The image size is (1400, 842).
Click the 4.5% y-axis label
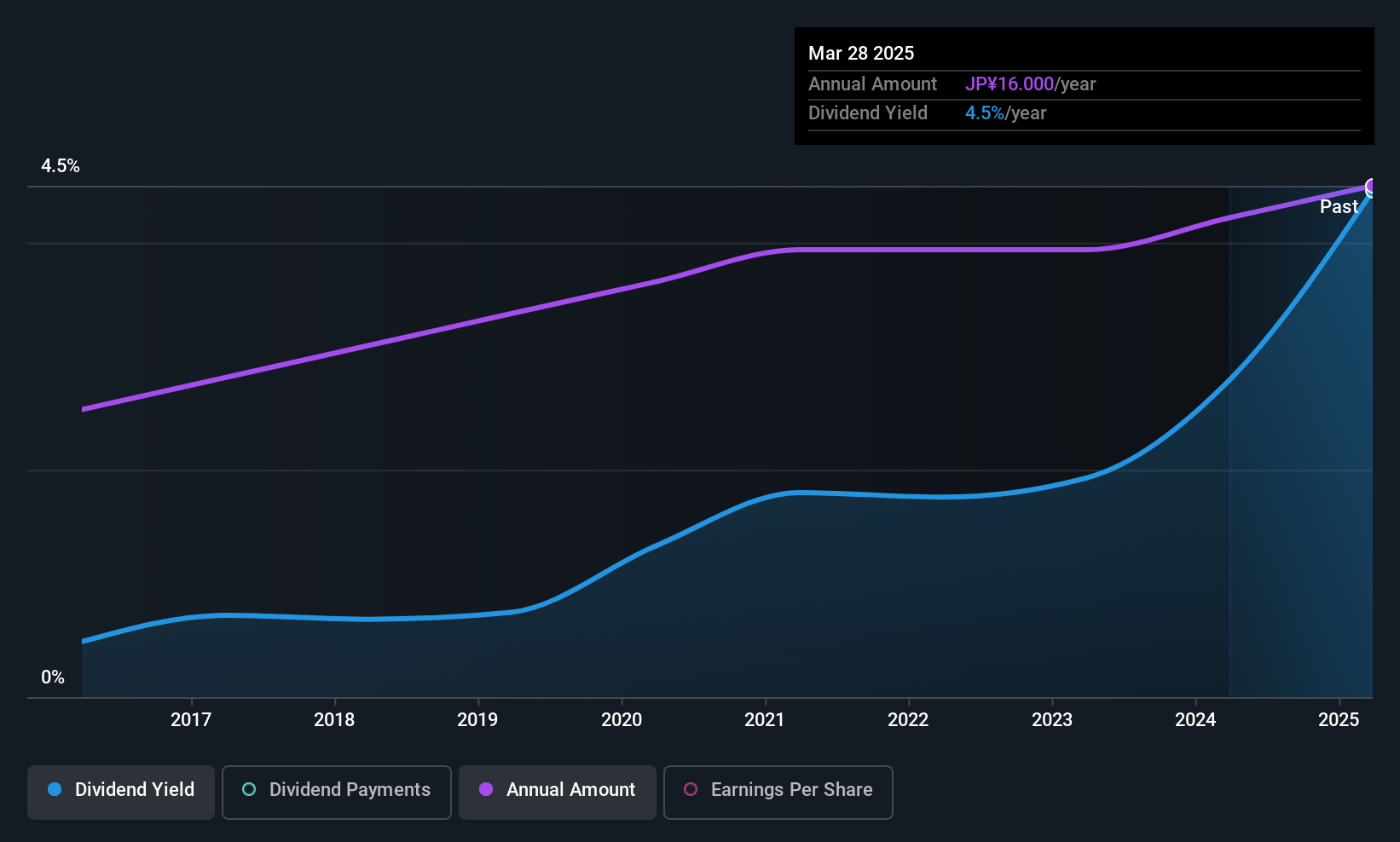pos(61,166)
